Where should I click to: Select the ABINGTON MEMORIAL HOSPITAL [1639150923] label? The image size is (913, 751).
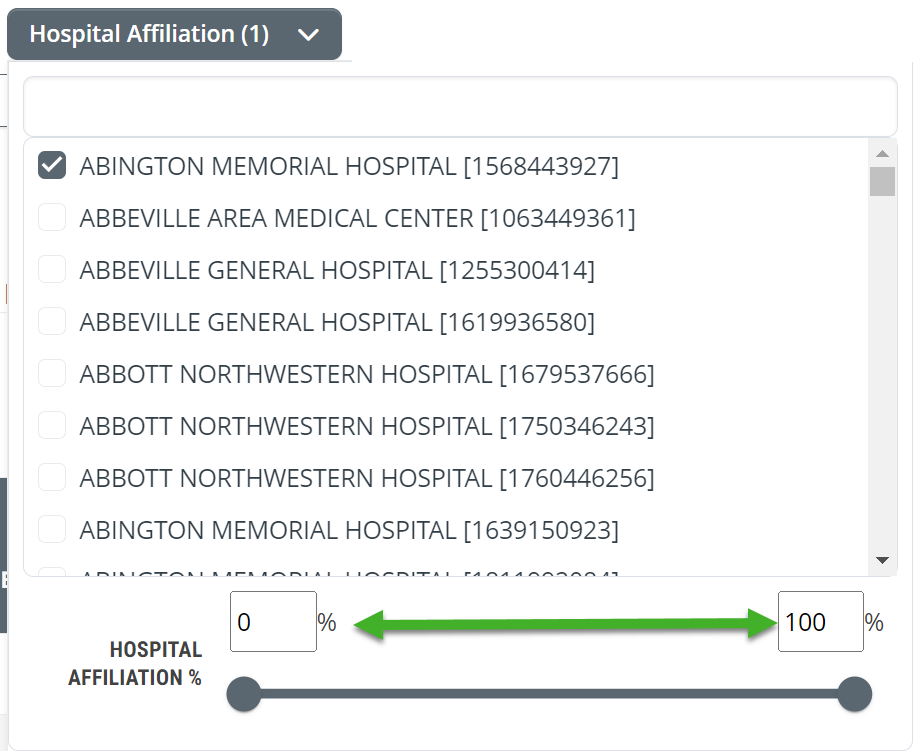tap(349, 530)
